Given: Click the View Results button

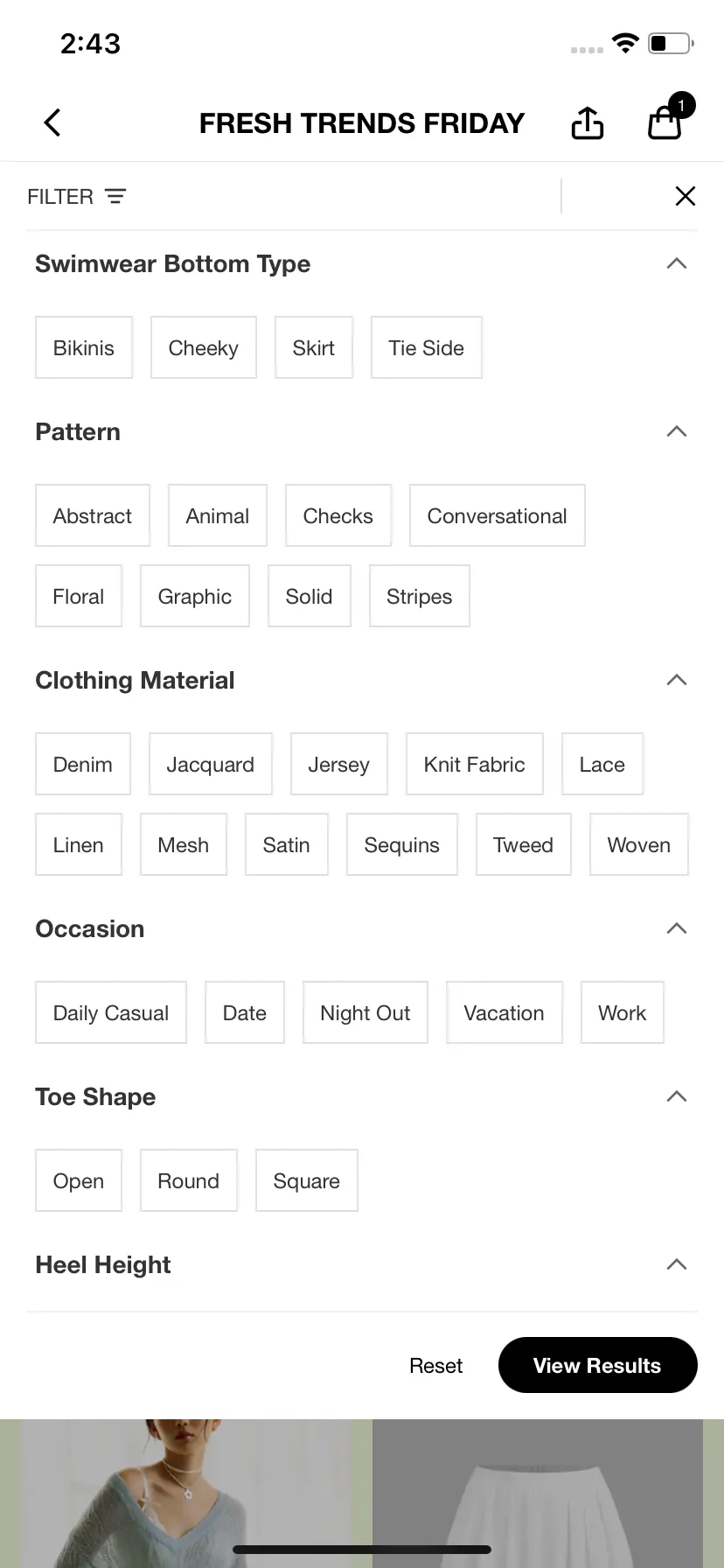Looking at the screenshot, I should coord(598,1365).
